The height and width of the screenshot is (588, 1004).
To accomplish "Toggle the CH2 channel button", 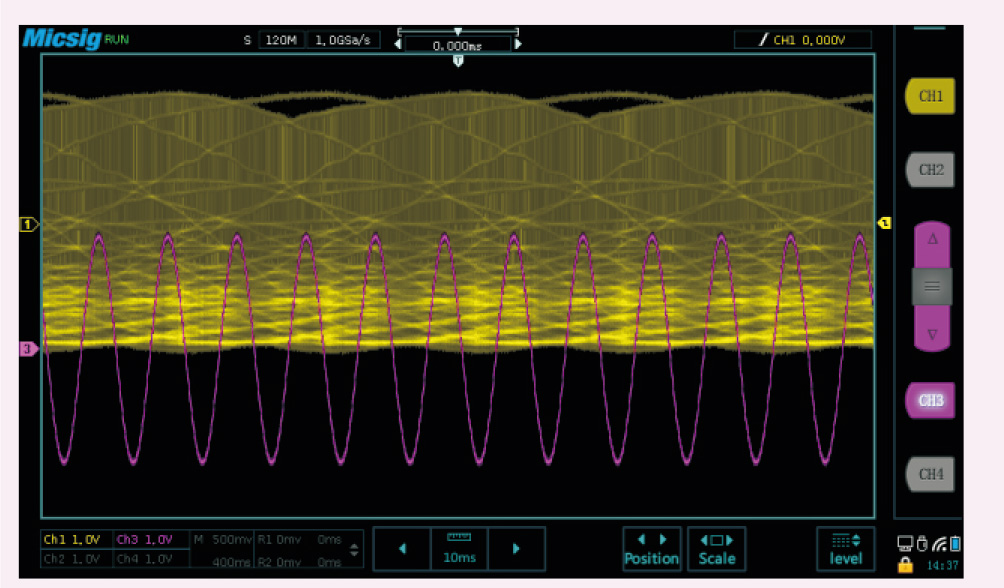I will coord(931,170).
